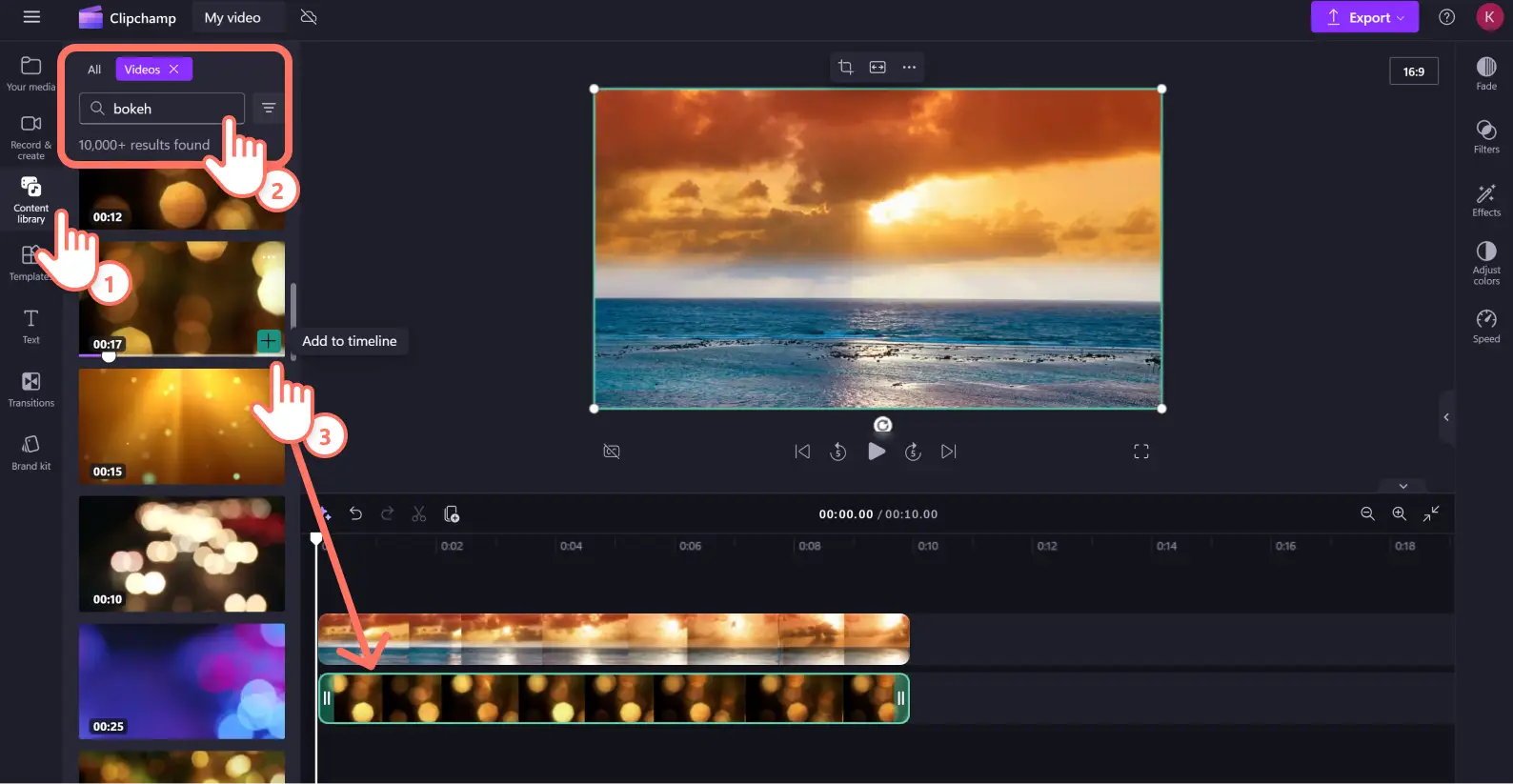Collapse the timeline with chevron
The width and height of the screenshot is (1513, 784).
point(1403,486)
